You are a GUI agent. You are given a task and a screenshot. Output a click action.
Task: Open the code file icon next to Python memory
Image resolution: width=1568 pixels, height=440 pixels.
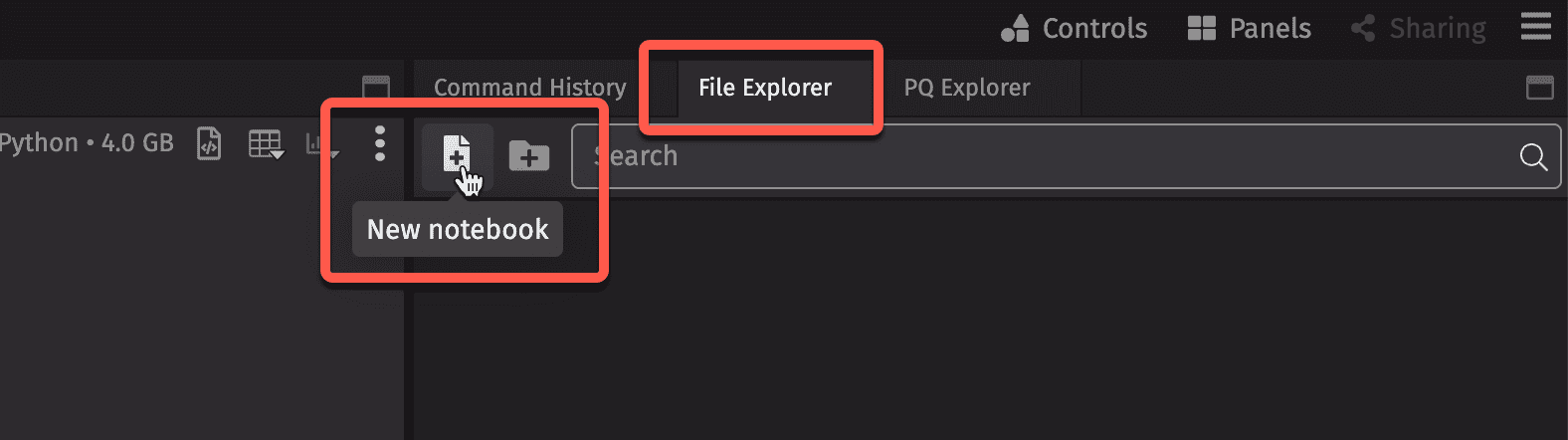[x=209, y=144]
